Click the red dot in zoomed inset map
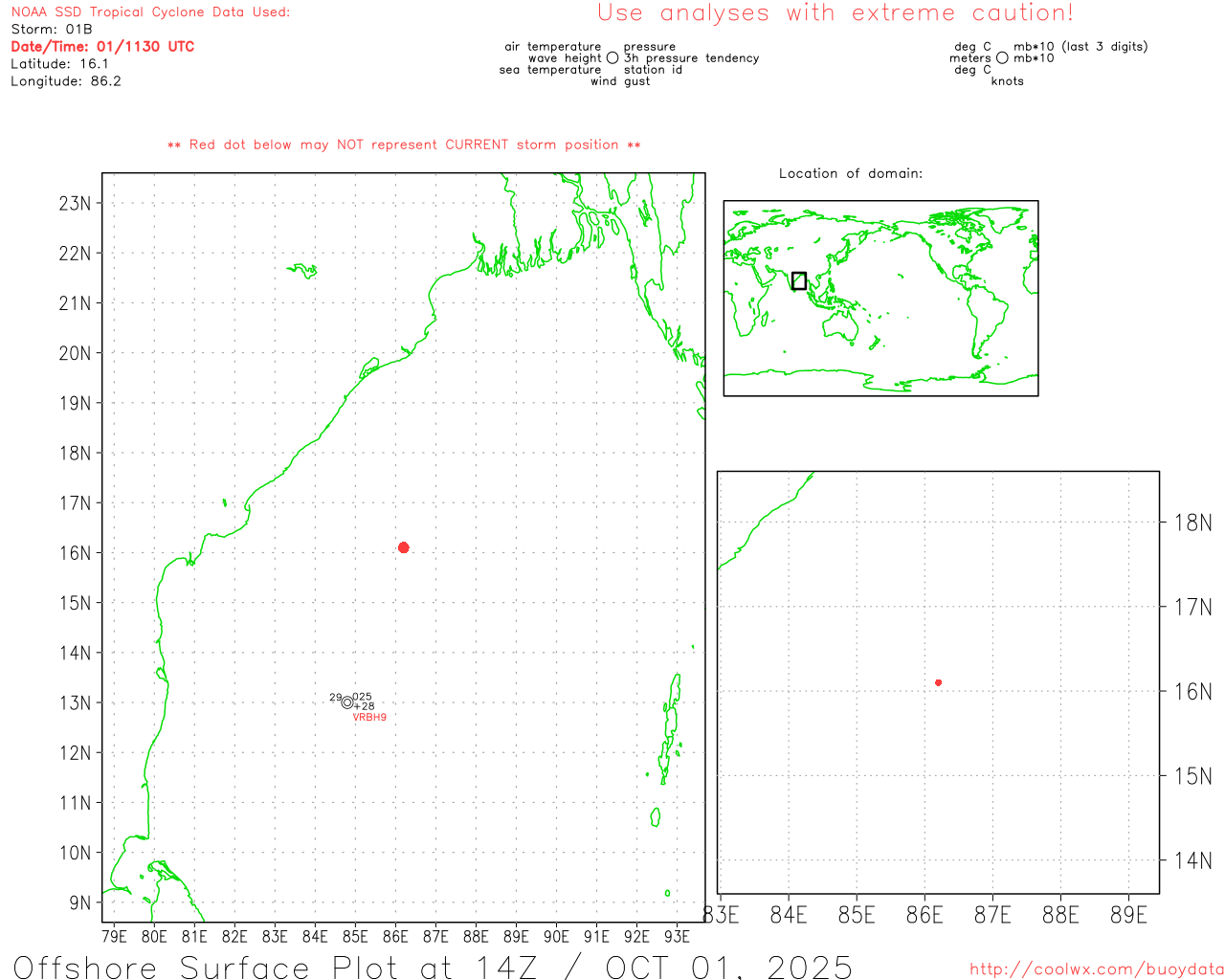1225x980 pixels. [x=938, y=682]
